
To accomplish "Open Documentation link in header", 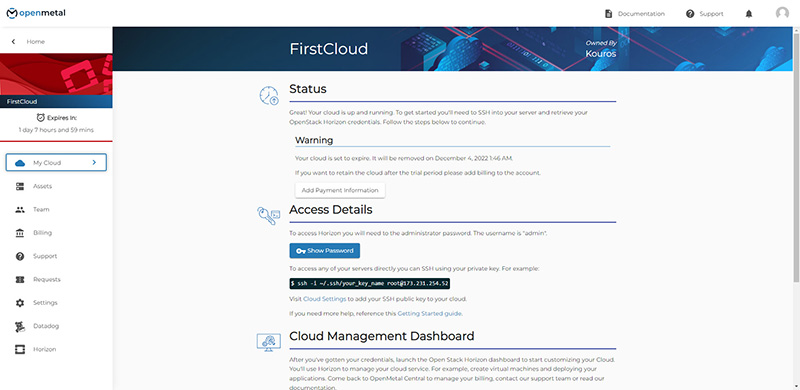I will 641,14.
